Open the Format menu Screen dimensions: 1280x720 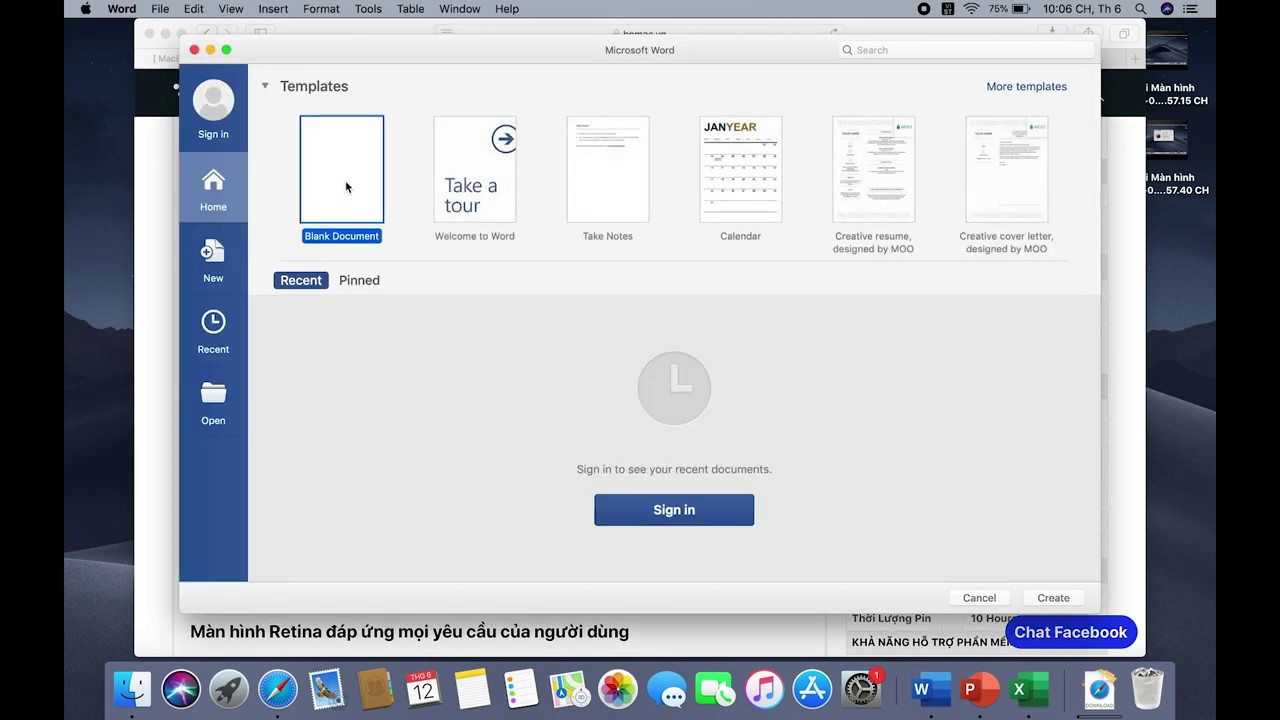coord(321,9)
